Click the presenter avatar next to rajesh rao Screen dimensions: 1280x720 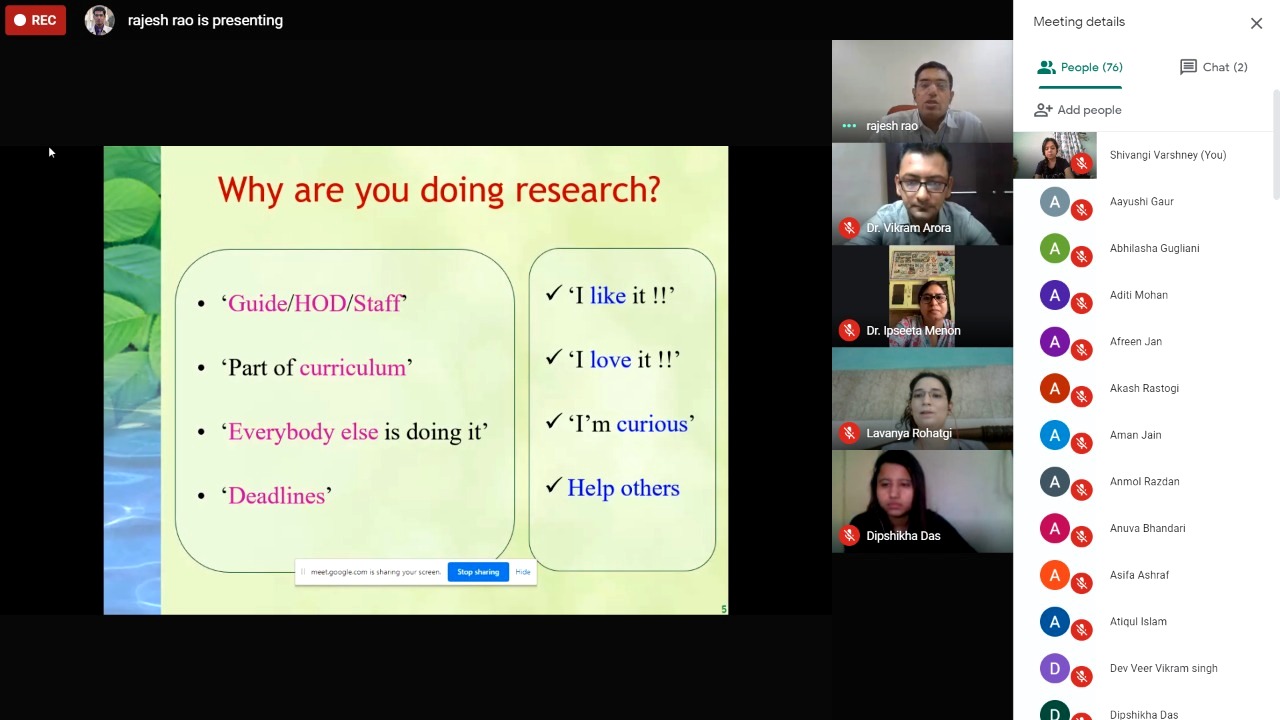99,20
